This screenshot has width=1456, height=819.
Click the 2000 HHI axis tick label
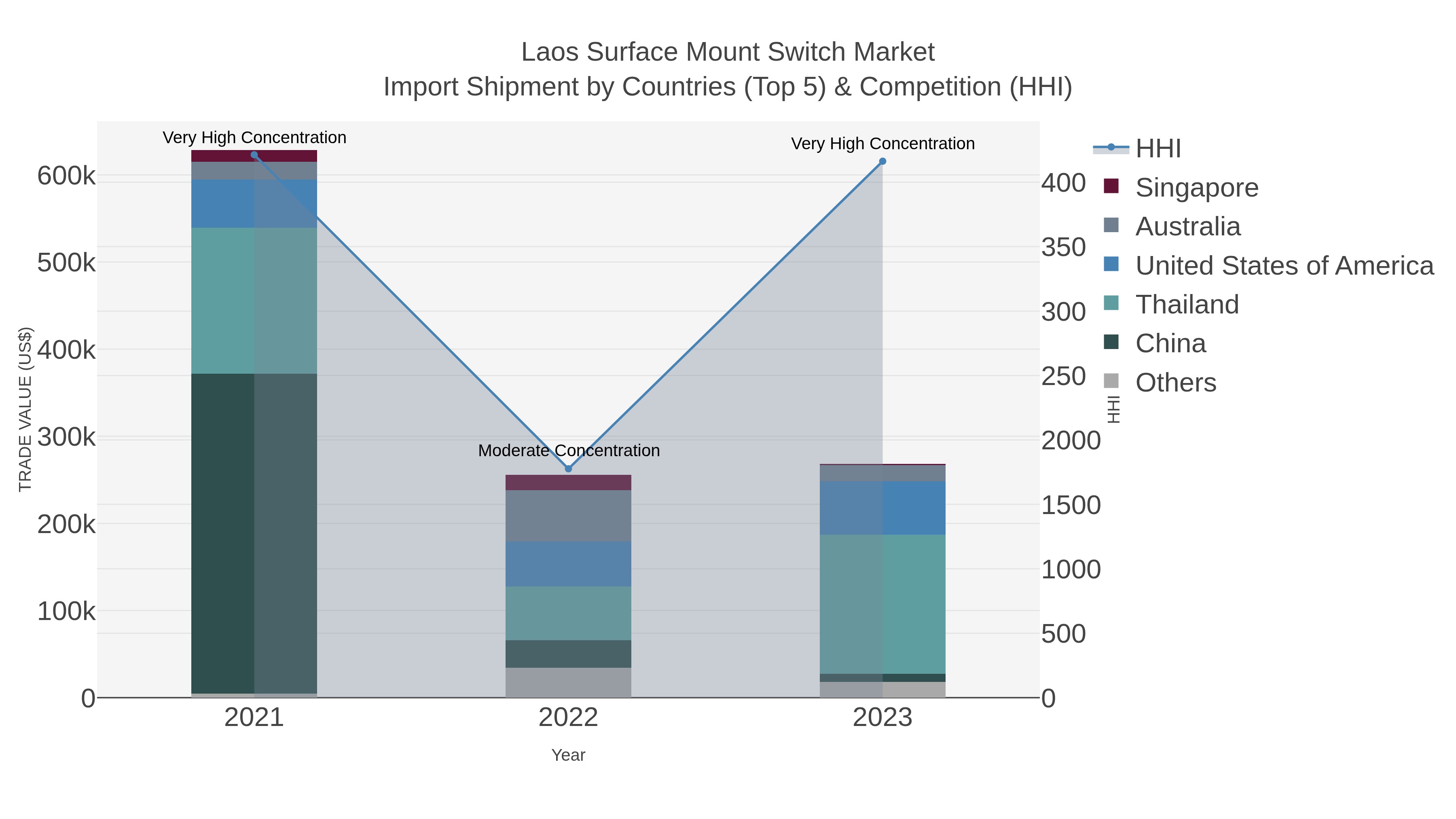click(x=1071, y=440)
